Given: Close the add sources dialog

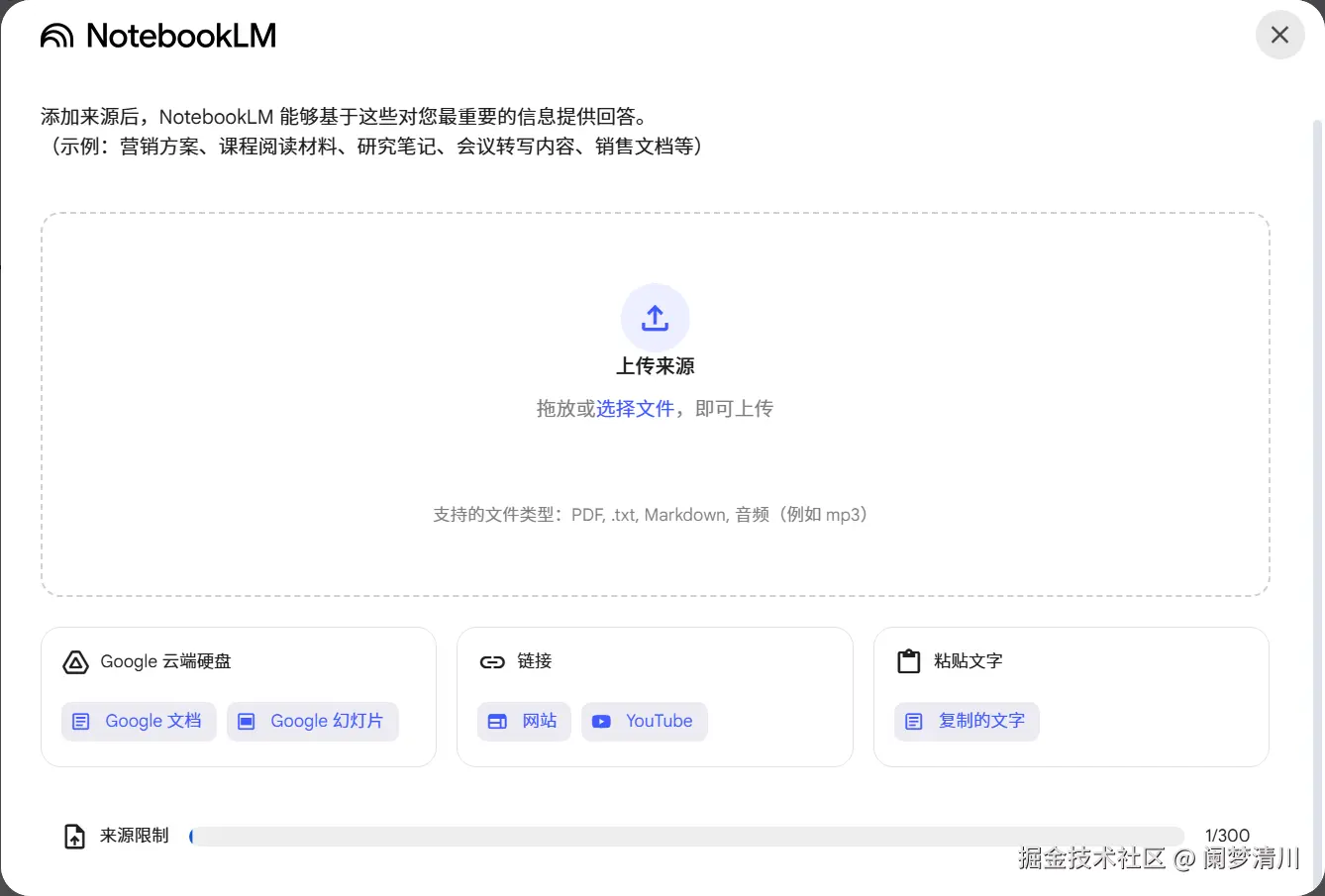Looking at the screenshot, I should (1279, 35).
